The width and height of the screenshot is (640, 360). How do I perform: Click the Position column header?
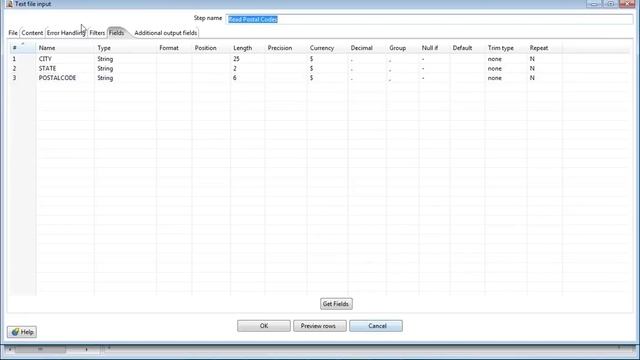click(211, 48)
